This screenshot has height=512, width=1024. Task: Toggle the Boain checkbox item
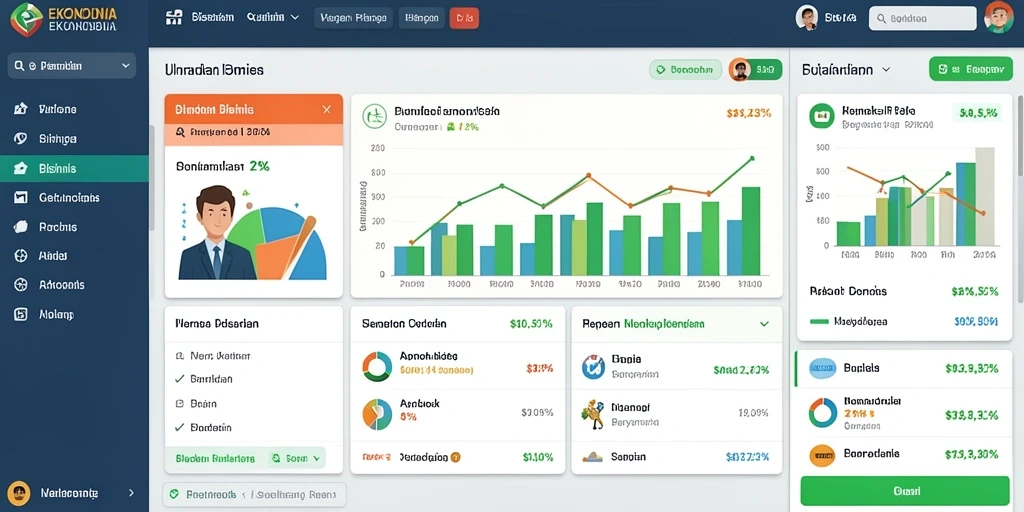196,404
